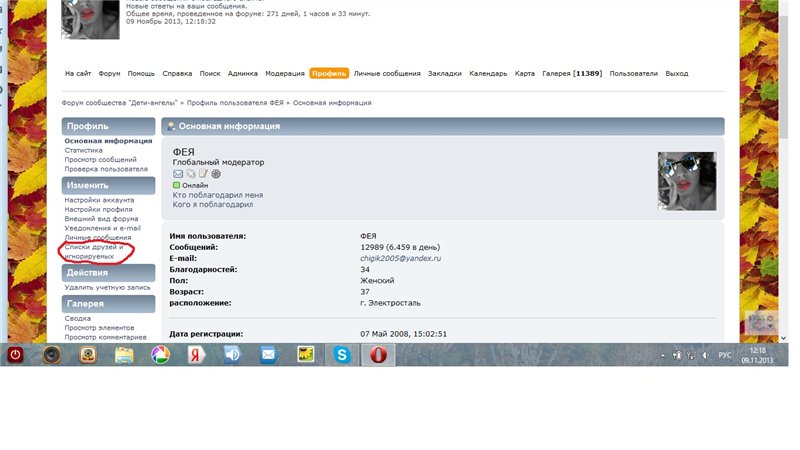This screenshot has width=800, height=450.
Task: Open Статистика in the sidebar
Action: (83, 150)
